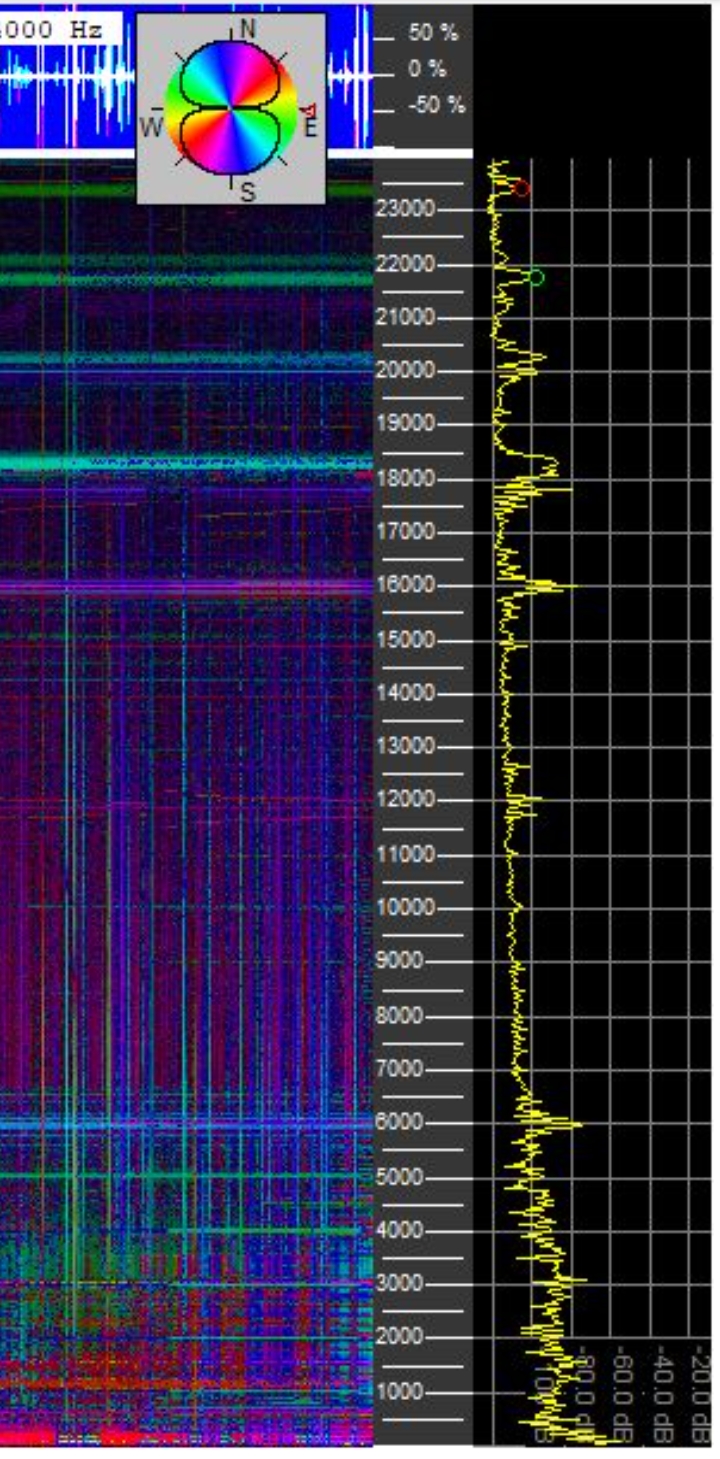Image resolution: width=720 pixels, height=1459 pixels.
Task: Click the -50 % amplitude scale label
Action: point(436,105)
